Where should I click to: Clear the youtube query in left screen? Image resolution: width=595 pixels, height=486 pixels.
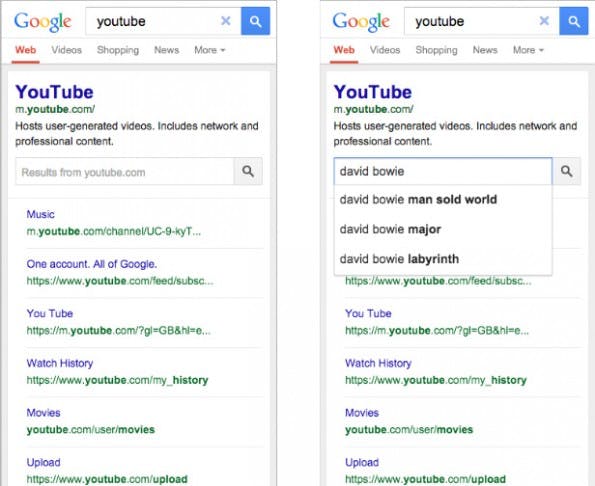coord(226,20)
